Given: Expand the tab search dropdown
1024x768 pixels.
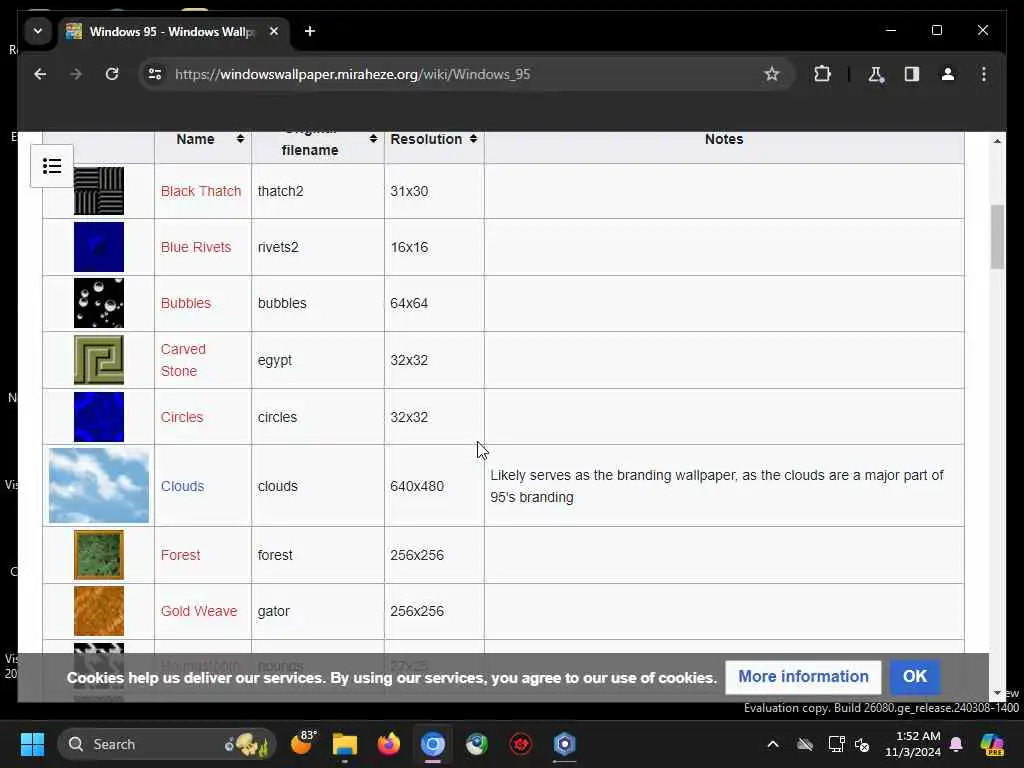Looking at the screenshot, I should pos(38,31).
